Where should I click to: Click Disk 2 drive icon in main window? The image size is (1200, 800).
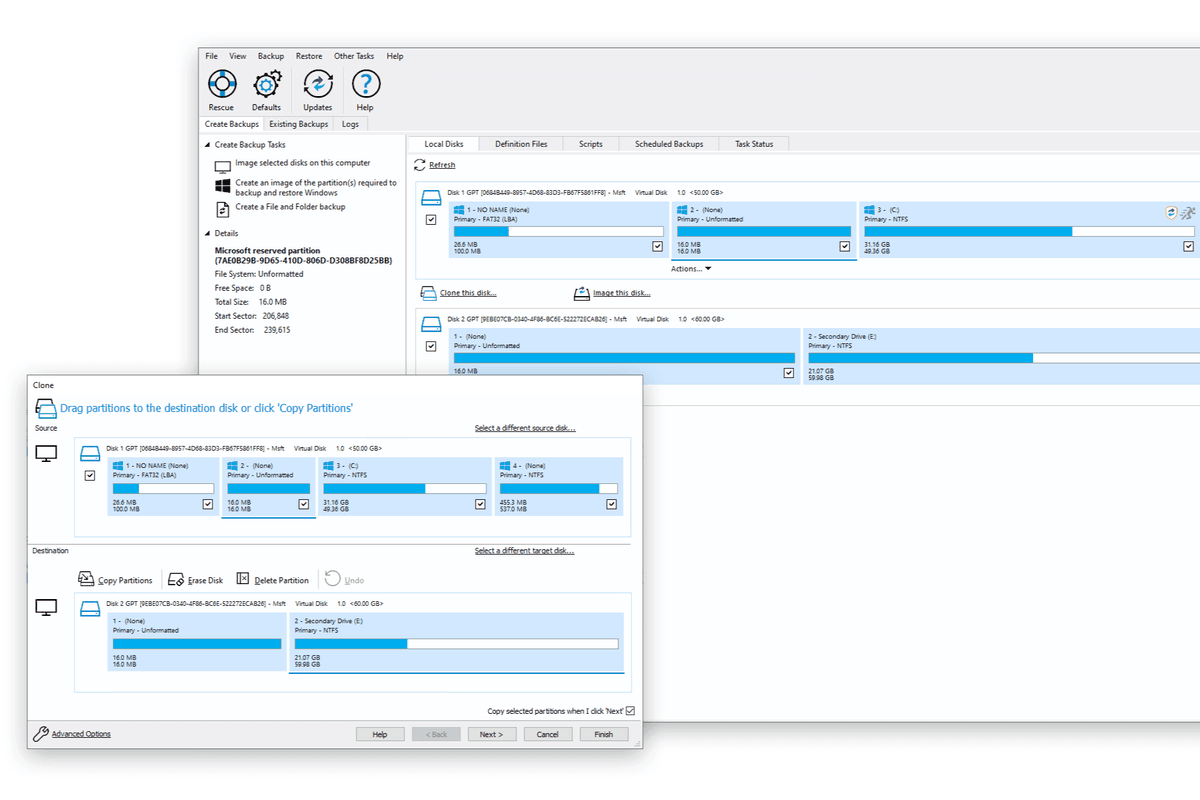(431, 324)
